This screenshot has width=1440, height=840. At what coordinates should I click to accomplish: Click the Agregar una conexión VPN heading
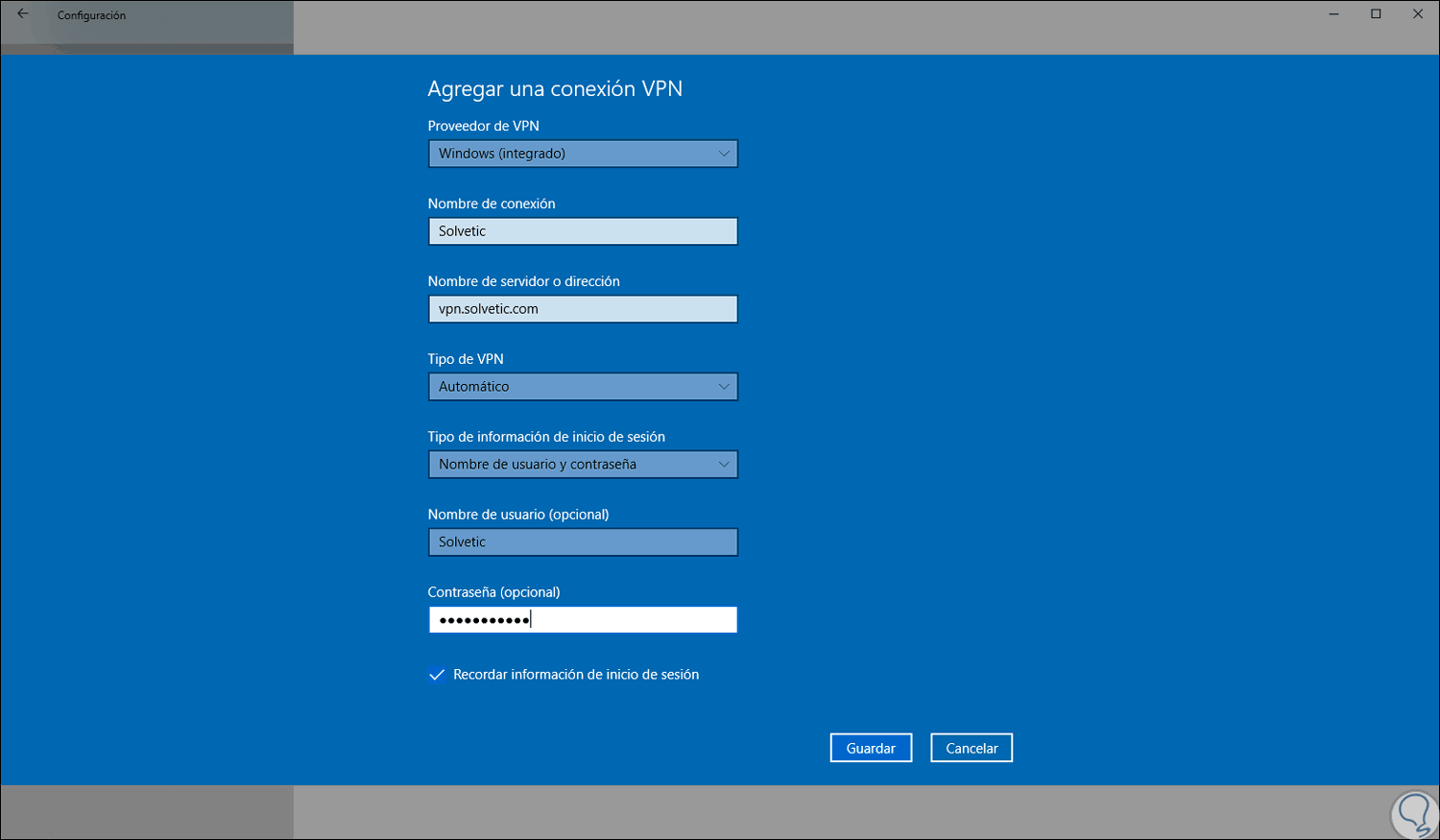[x=555, y=88]
